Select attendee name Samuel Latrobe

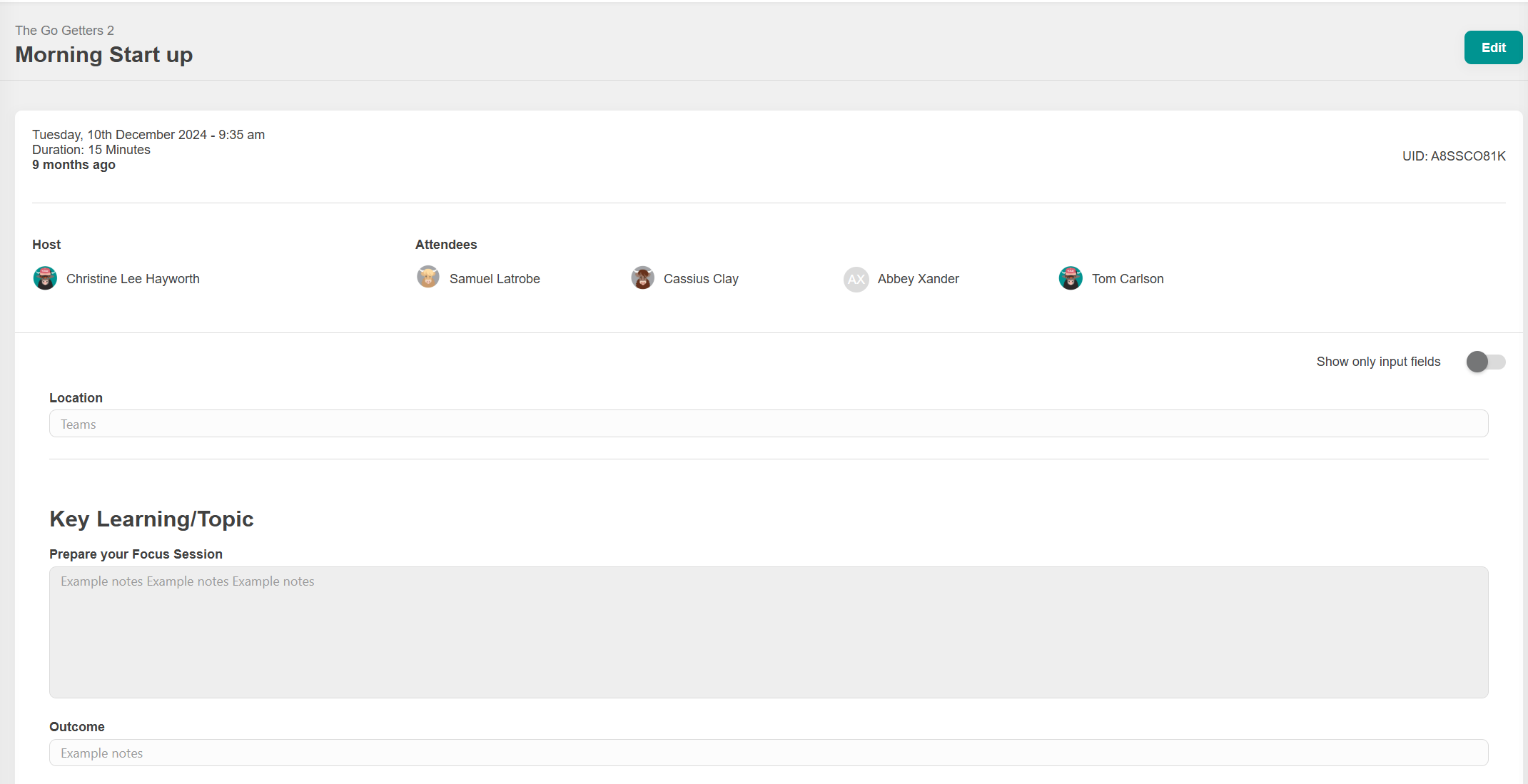[x=495, y=279]
